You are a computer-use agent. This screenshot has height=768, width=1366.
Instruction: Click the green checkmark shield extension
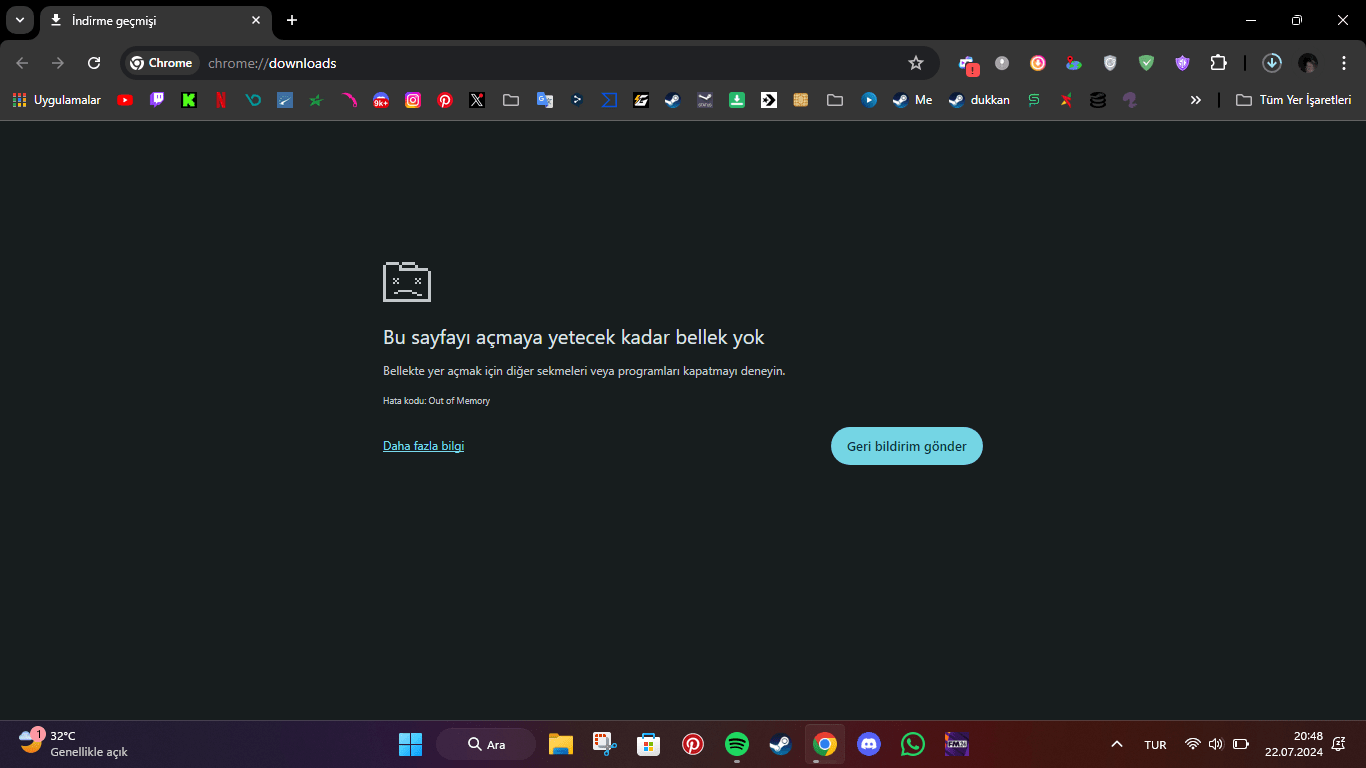point(1146,63)
